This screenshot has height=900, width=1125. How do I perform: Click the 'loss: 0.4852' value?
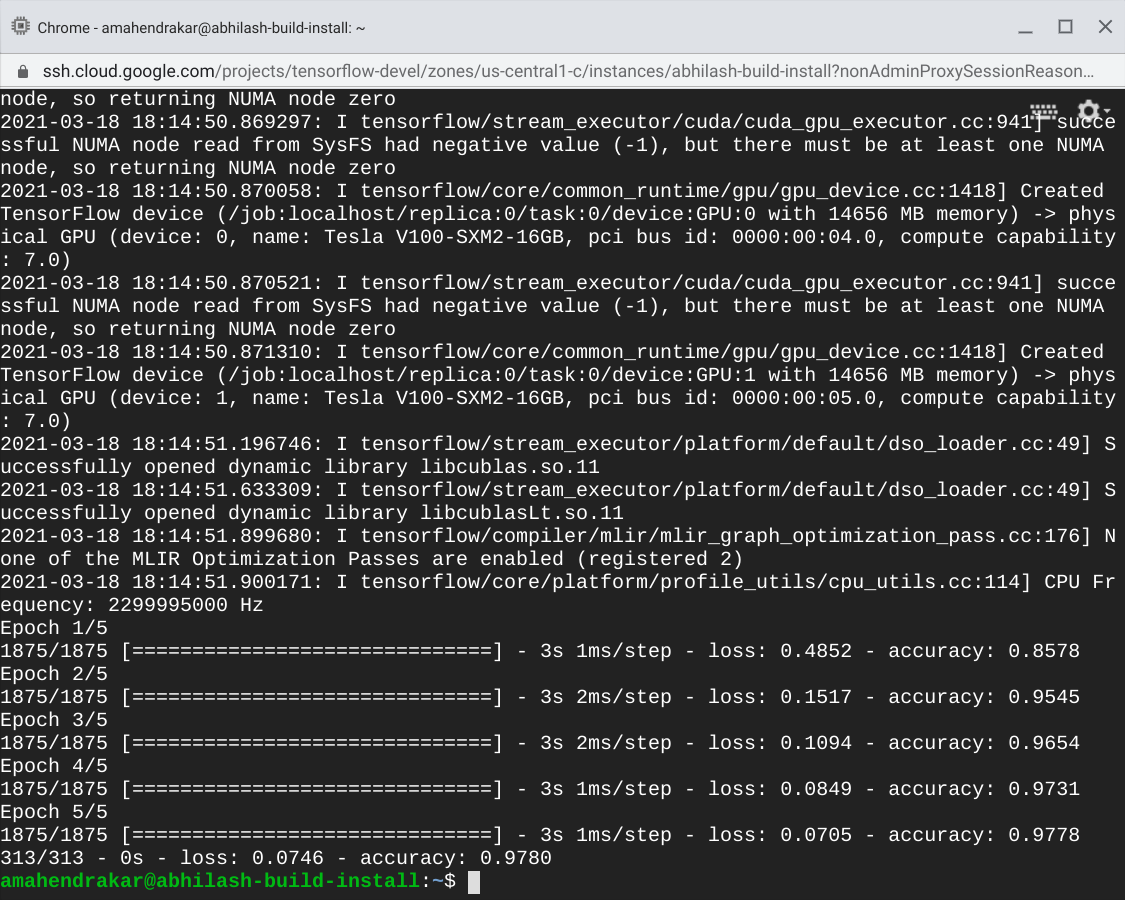pyautogui.click(x=780, y=651)
